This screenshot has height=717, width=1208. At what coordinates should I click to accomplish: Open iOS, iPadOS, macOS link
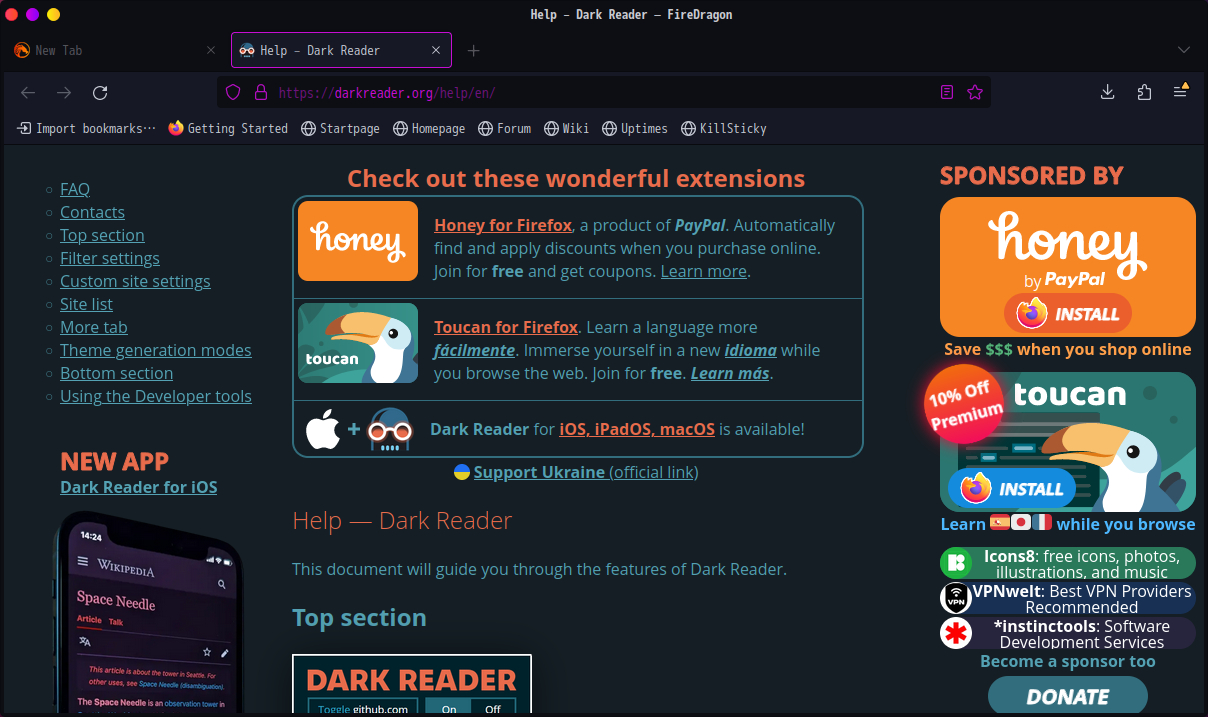[637, 429]
